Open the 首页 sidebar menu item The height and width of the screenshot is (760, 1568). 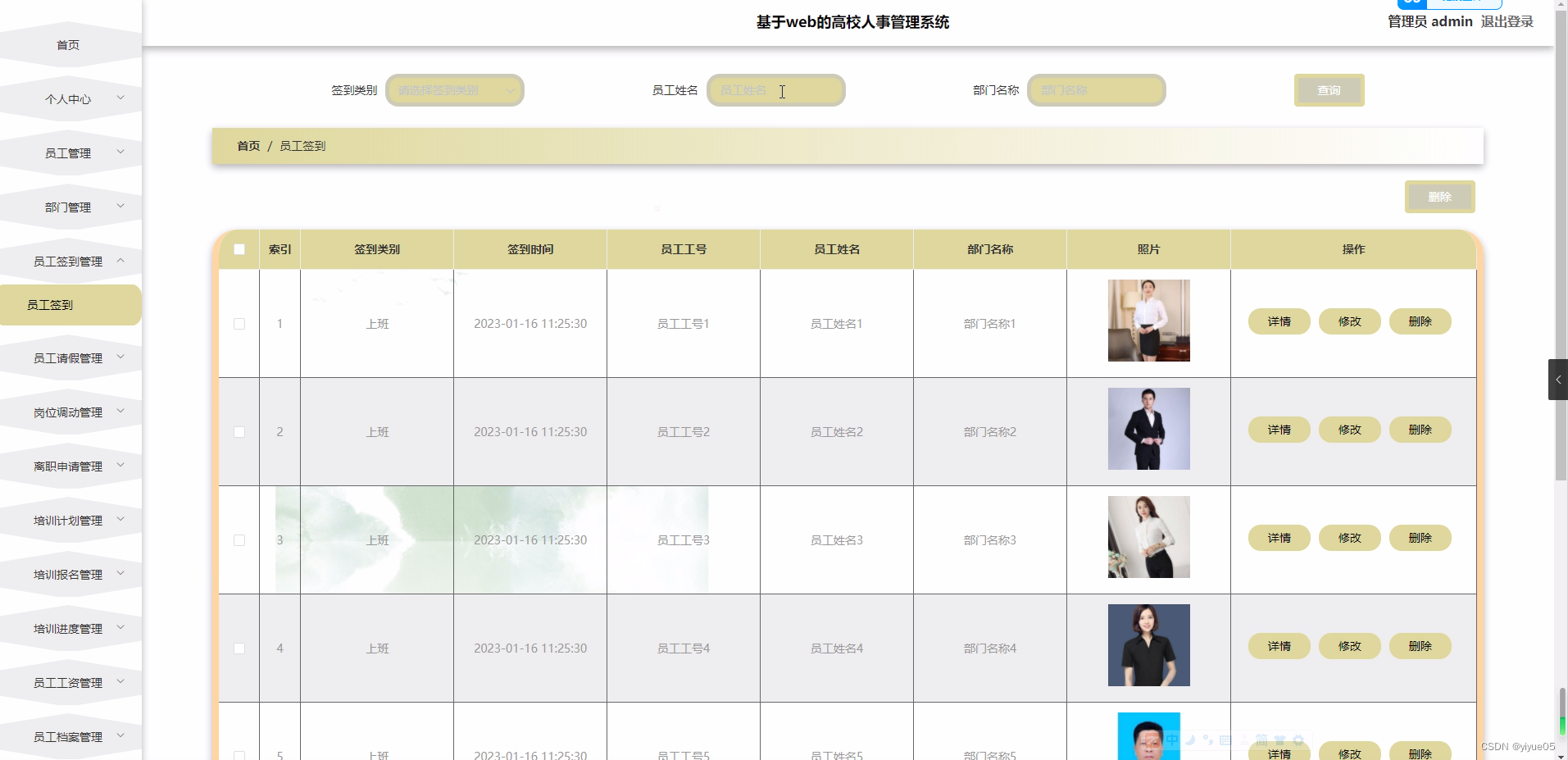[x=69, y=45]
